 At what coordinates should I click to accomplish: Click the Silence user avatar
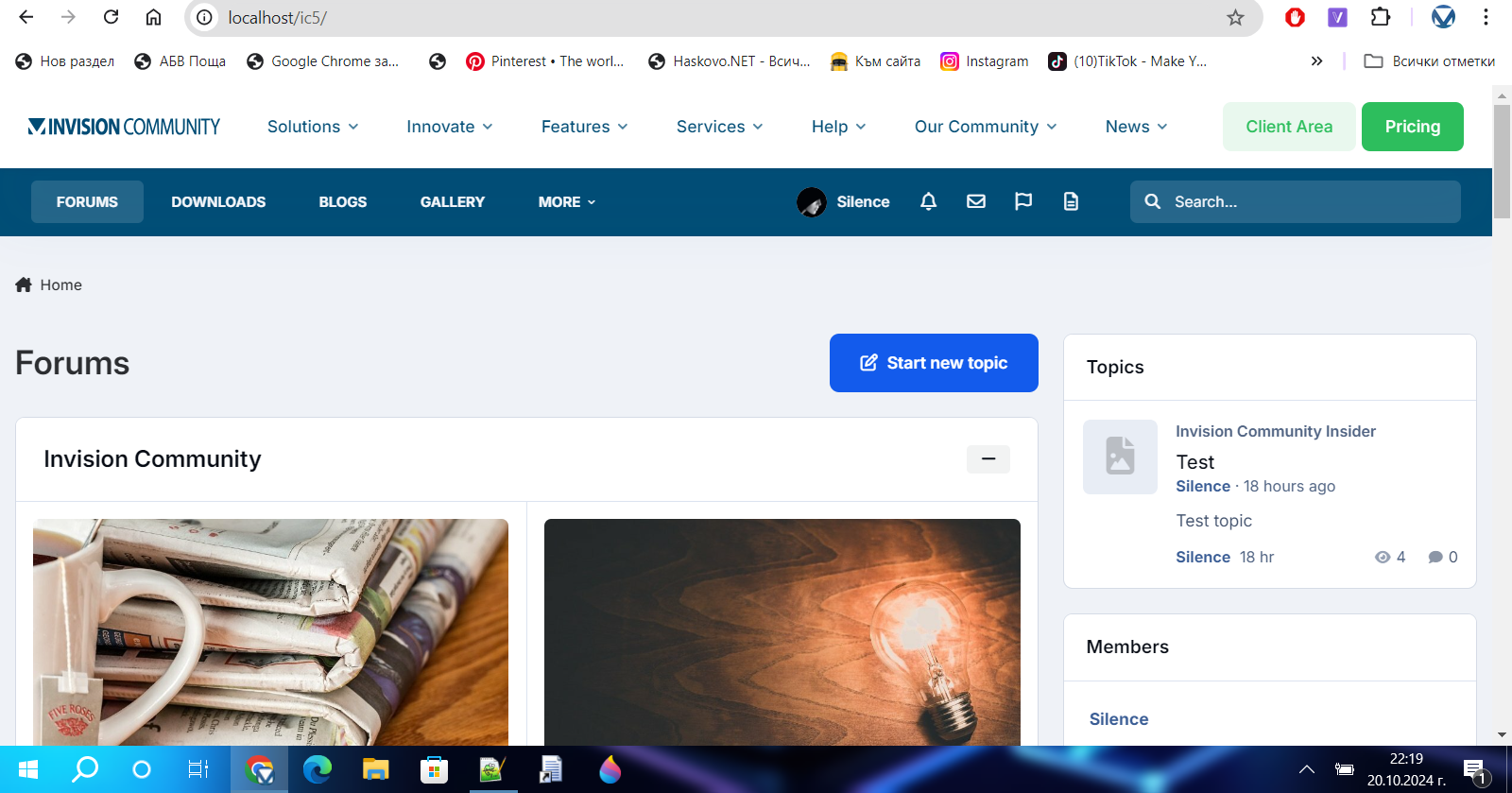(811, 201)
